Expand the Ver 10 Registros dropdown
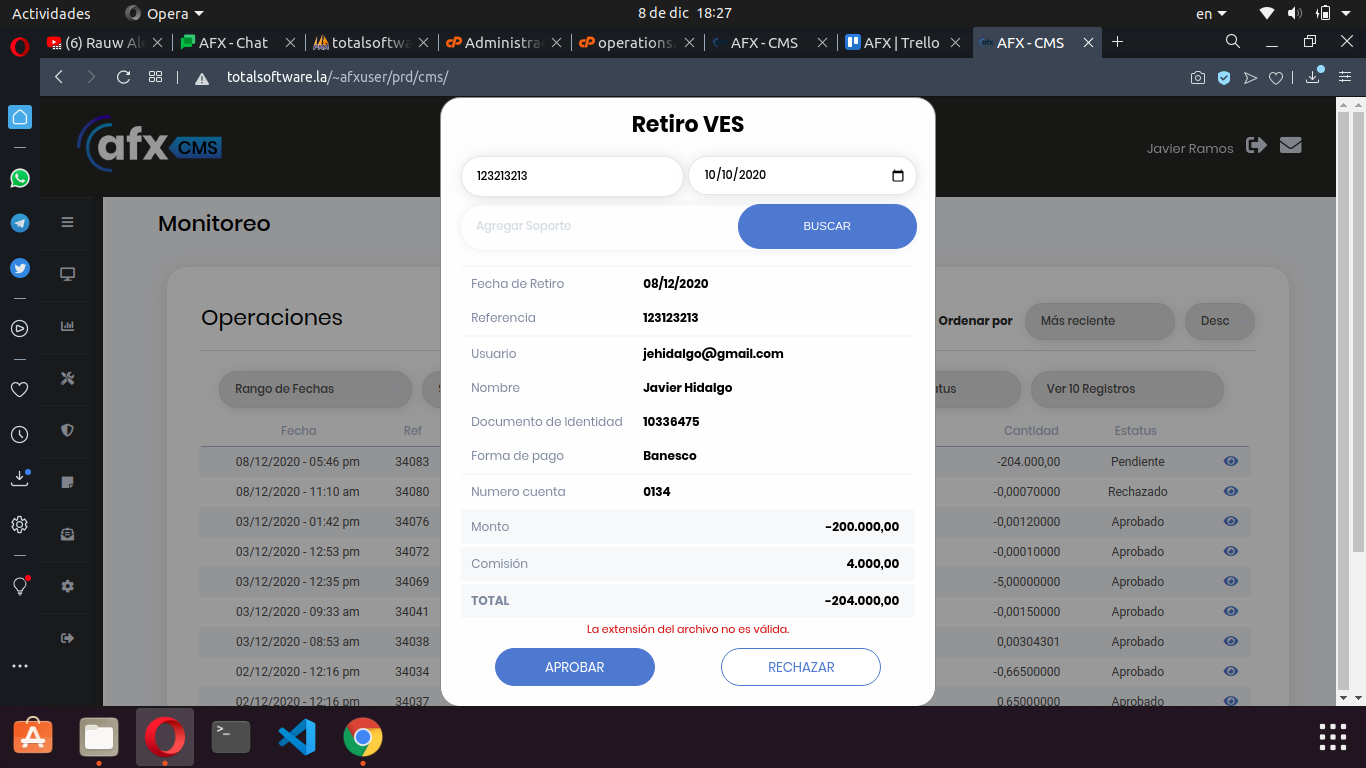The width and height of the screenshot is (1366, 768). [x=1126, y=389]
